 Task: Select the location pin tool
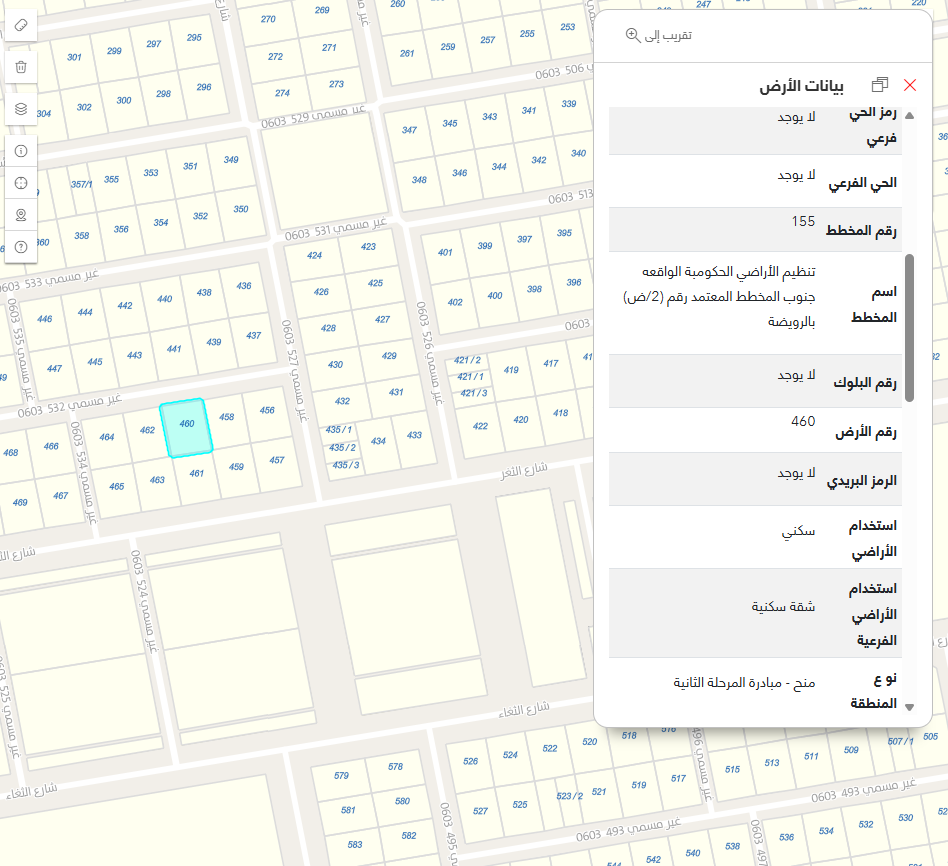pyautogui.click(x=21, y=215)
